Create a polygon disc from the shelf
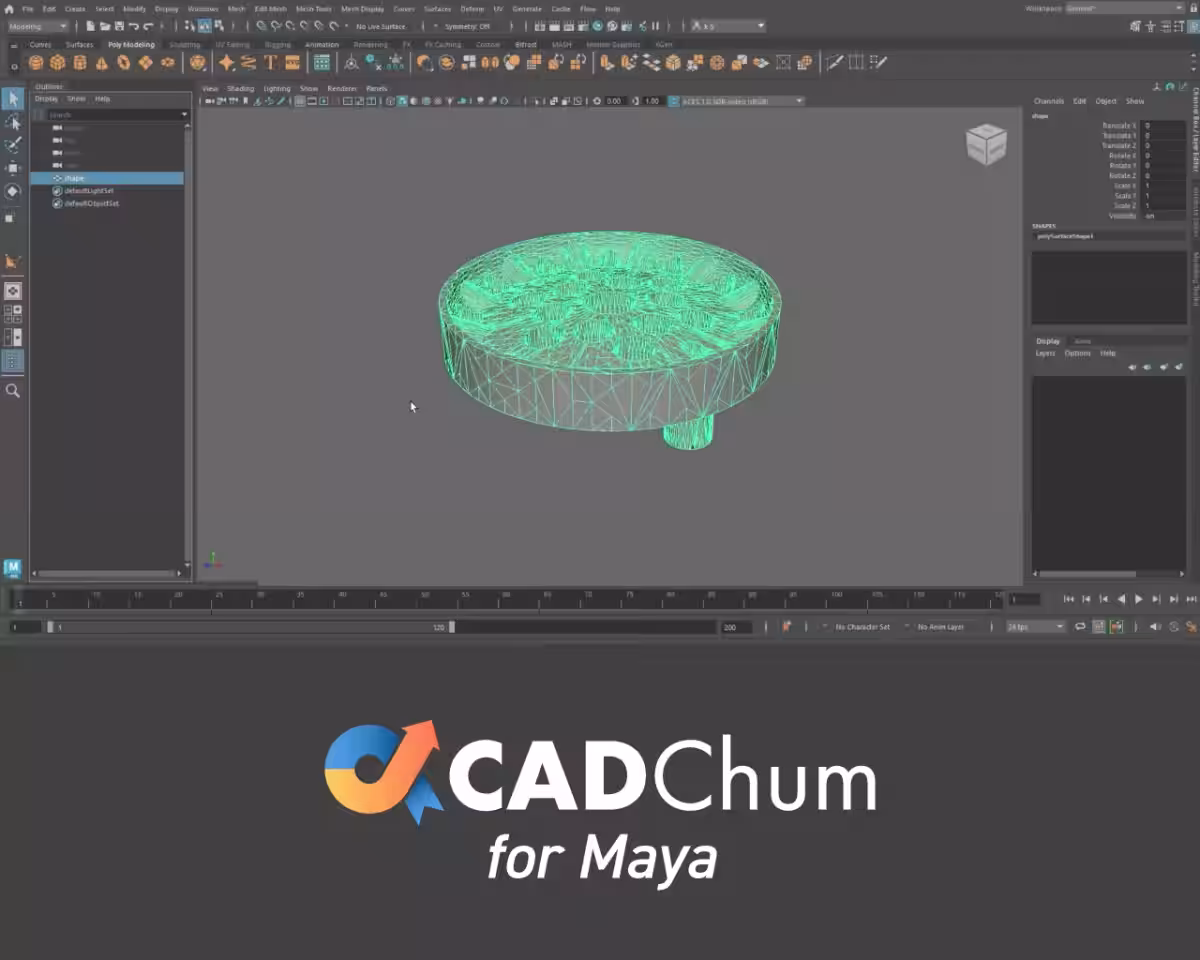The image size is (1200, 960). (x=167, y=62)
